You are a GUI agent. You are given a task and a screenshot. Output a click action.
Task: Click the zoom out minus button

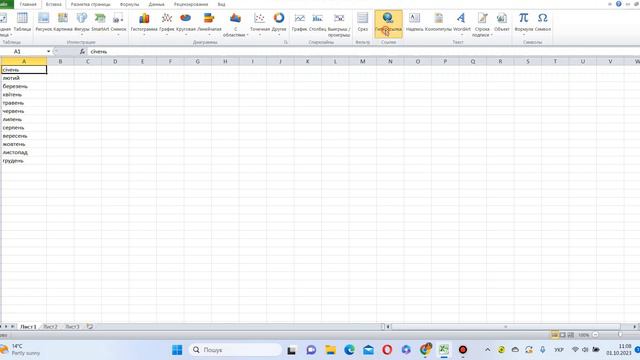point(596,335)
